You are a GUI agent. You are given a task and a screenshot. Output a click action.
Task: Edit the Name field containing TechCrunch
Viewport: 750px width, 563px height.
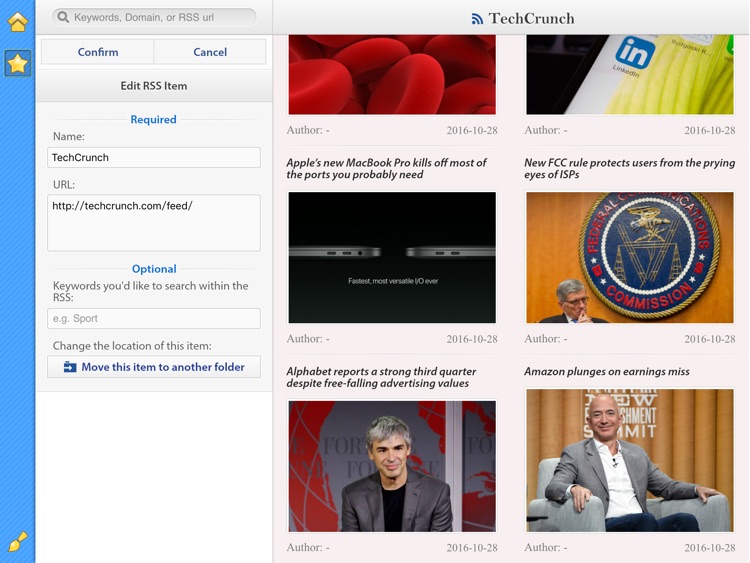coord(154,157)
